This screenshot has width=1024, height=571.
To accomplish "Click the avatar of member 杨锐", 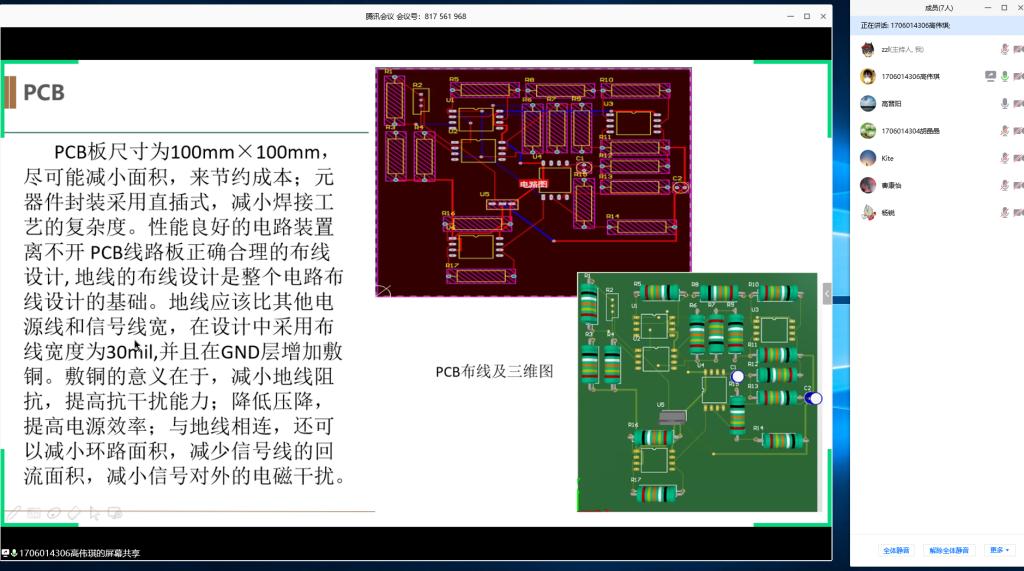I will 868,212.
